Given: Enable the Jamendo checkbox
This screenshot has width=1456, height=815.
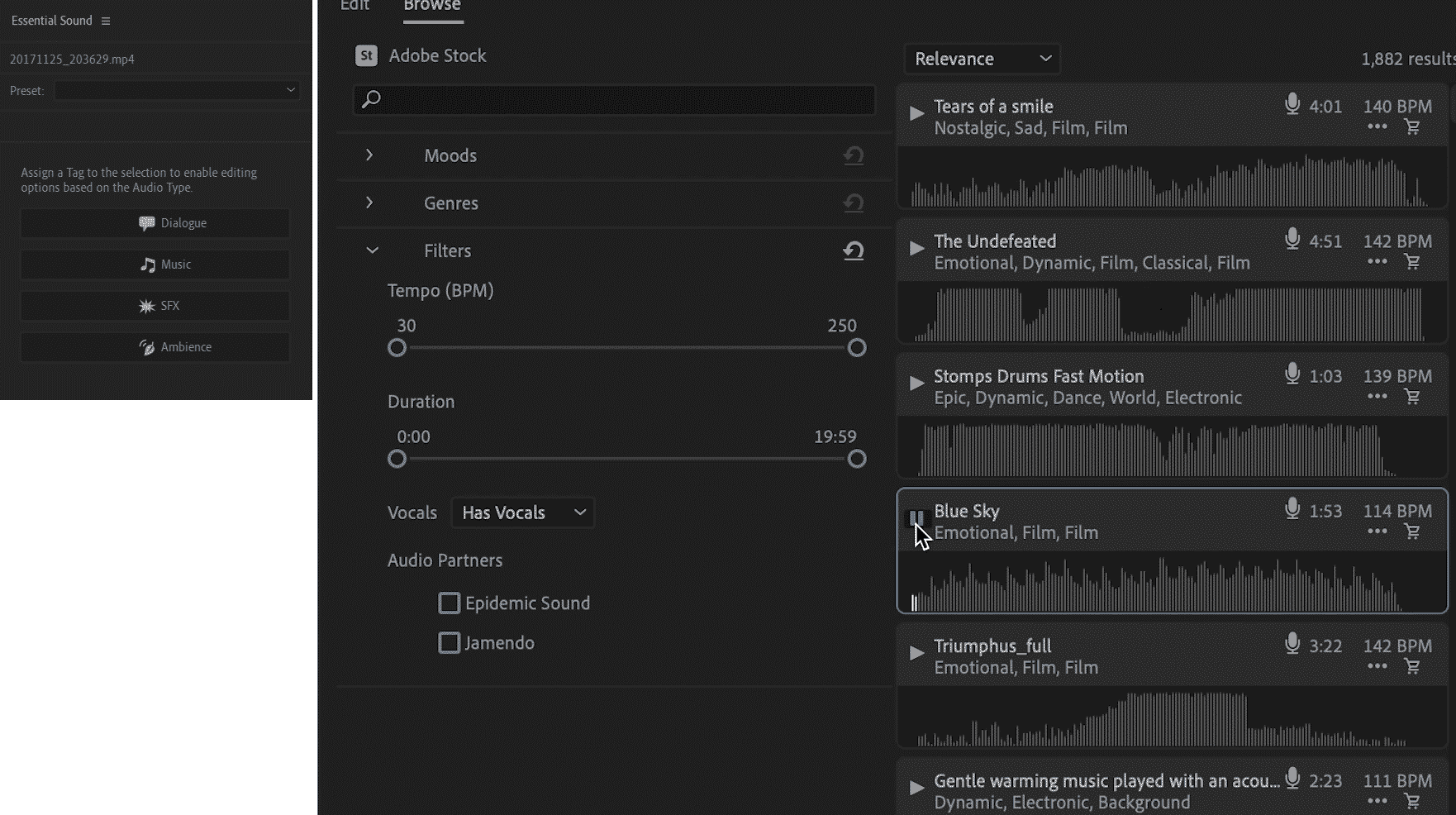Looking at the screenshot, I should [449, 643].
